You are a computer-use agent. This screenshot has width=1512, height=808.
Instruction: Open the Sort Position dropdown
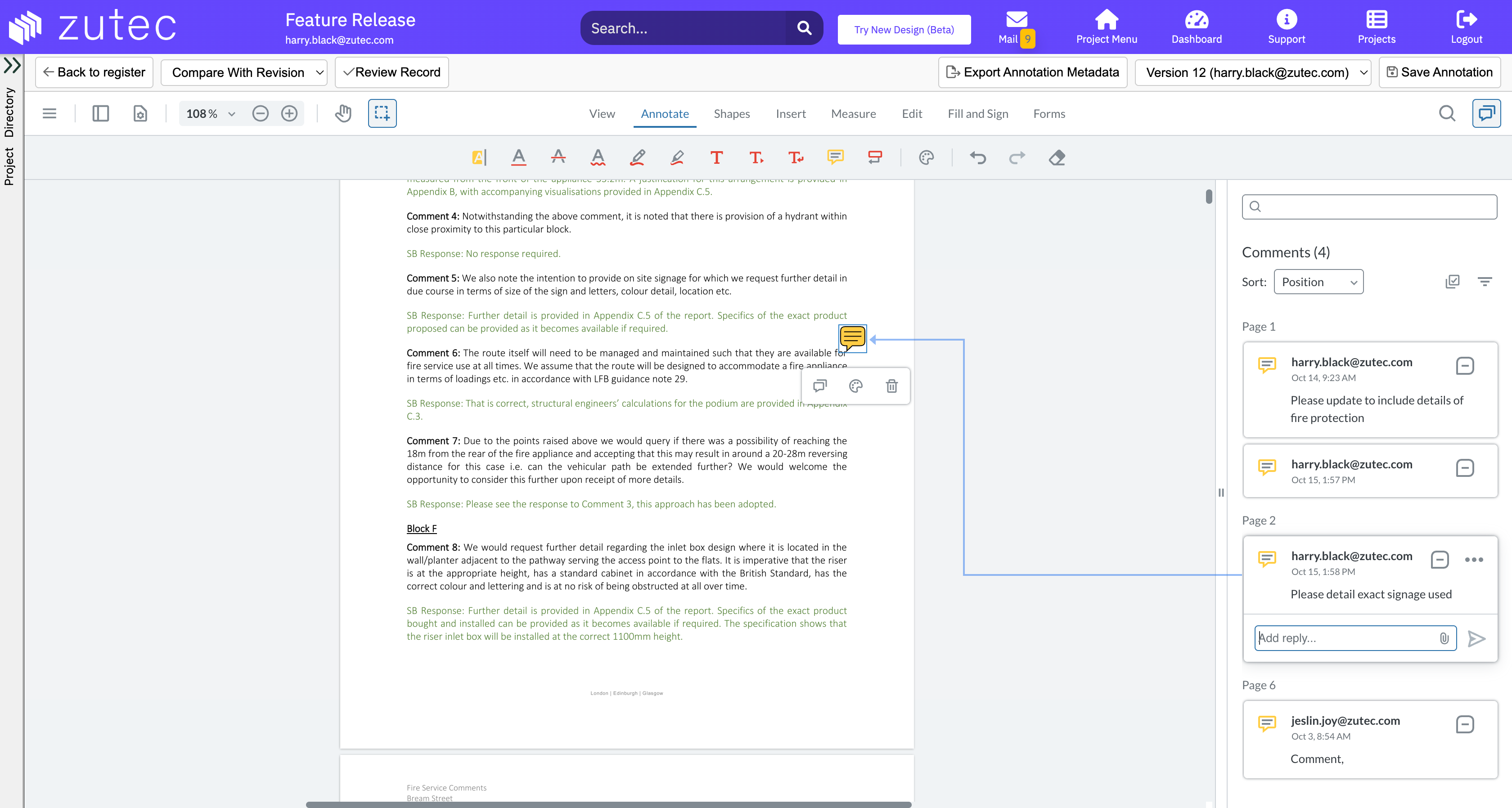(1318, 282)
